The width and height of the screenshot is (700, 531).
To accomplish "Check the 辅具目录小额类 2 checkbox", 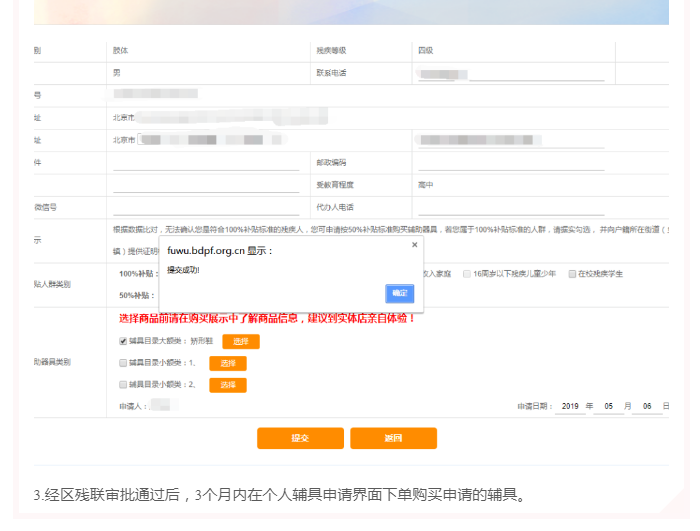I will (123, 385).
